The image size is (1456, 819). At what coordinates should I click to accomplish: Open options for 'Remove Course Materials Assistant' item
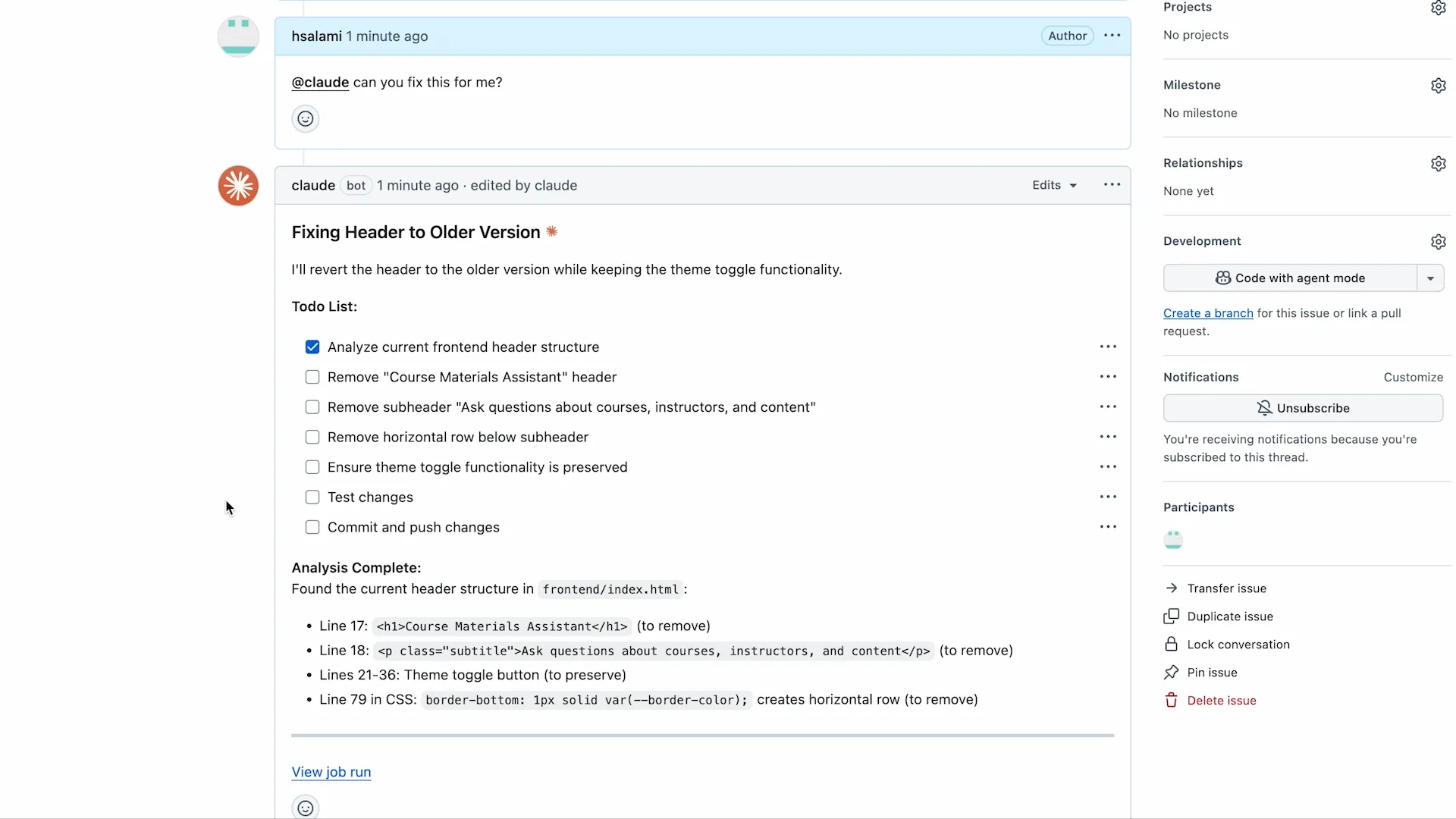1108,377
